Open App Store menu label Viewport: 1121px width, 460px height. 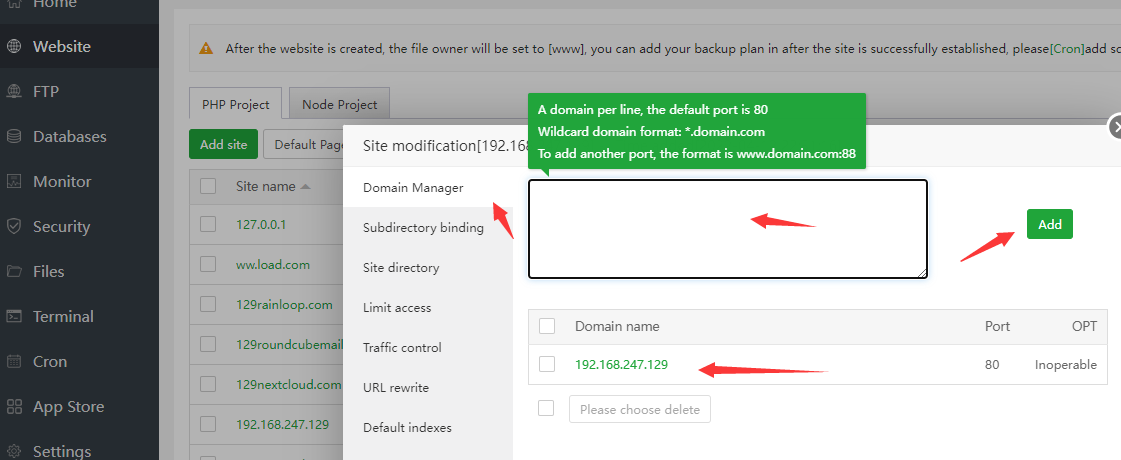pos(69,406)
